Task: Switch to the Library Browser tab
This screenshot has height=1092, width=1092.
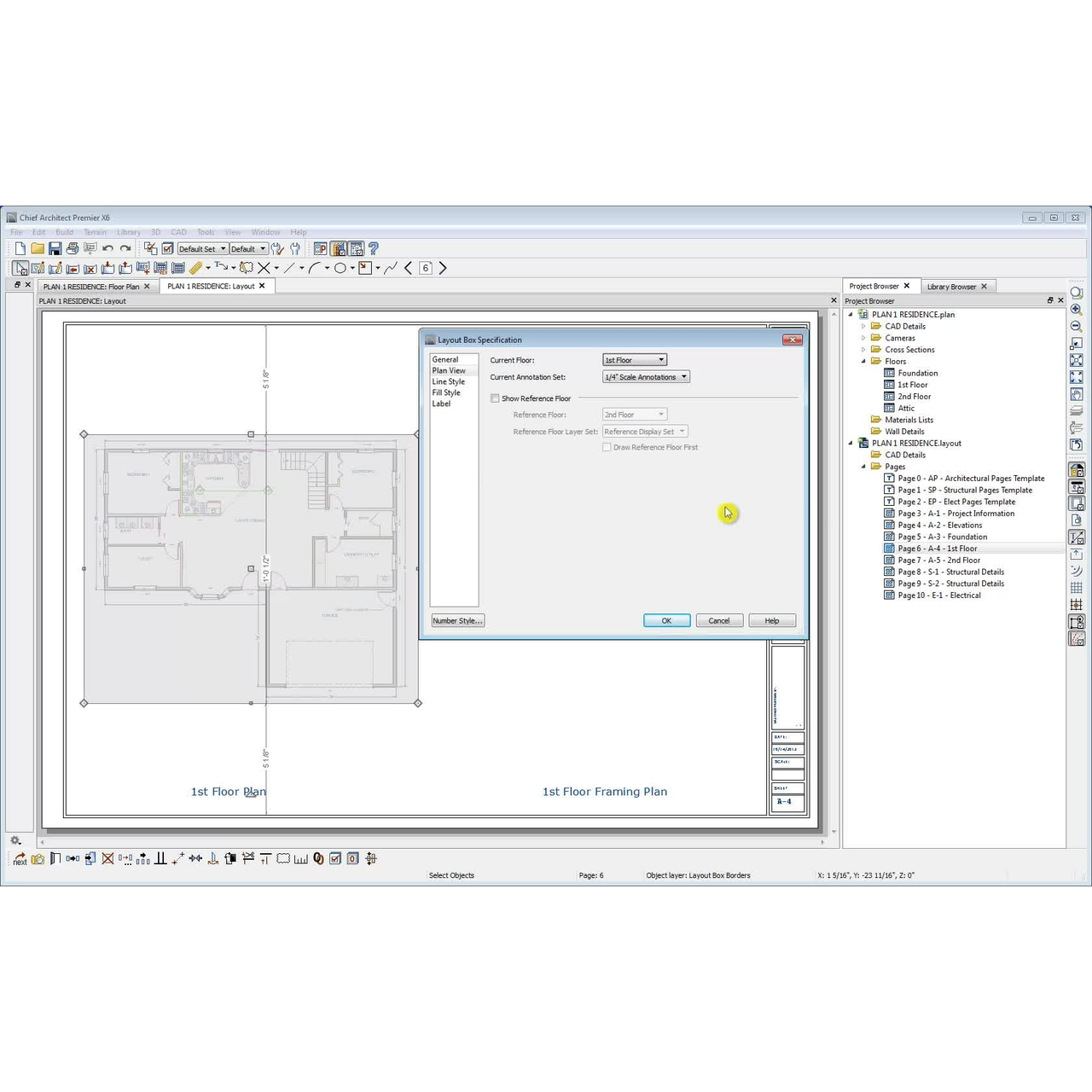Action: pyautogui.click(x=950, y=287)
